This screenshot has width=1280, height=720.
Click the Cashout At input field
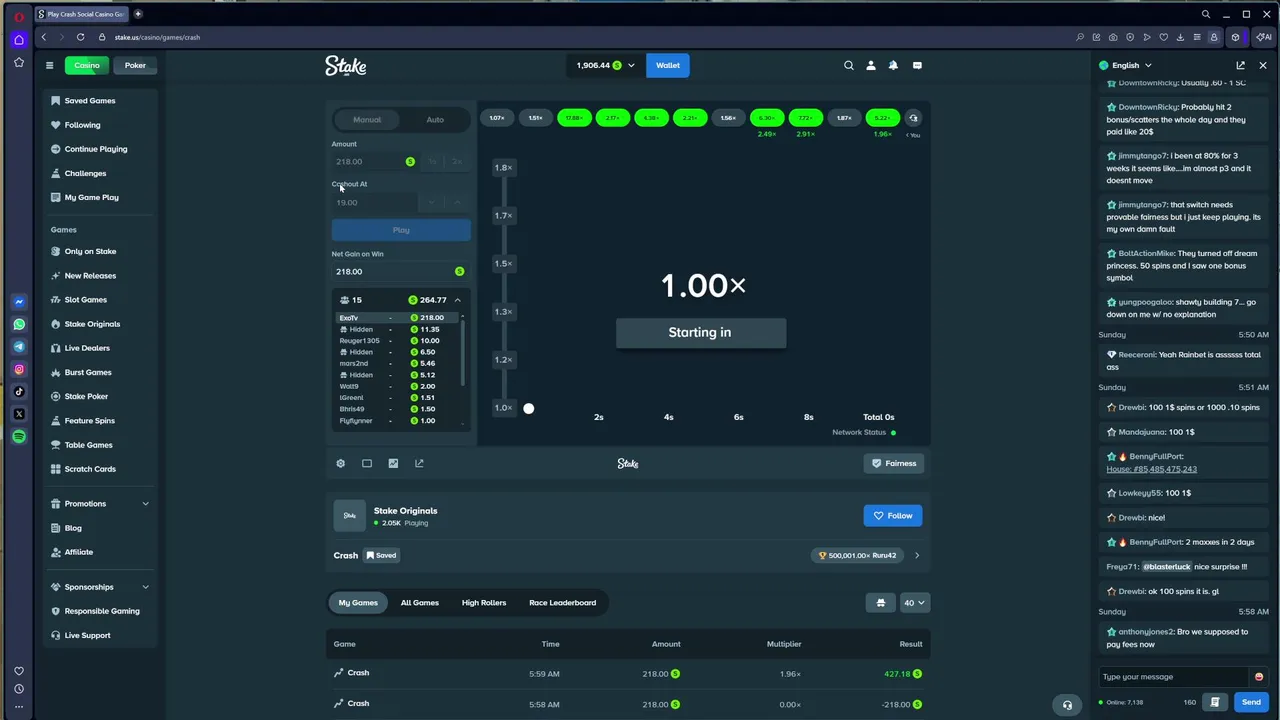point(376,202)
